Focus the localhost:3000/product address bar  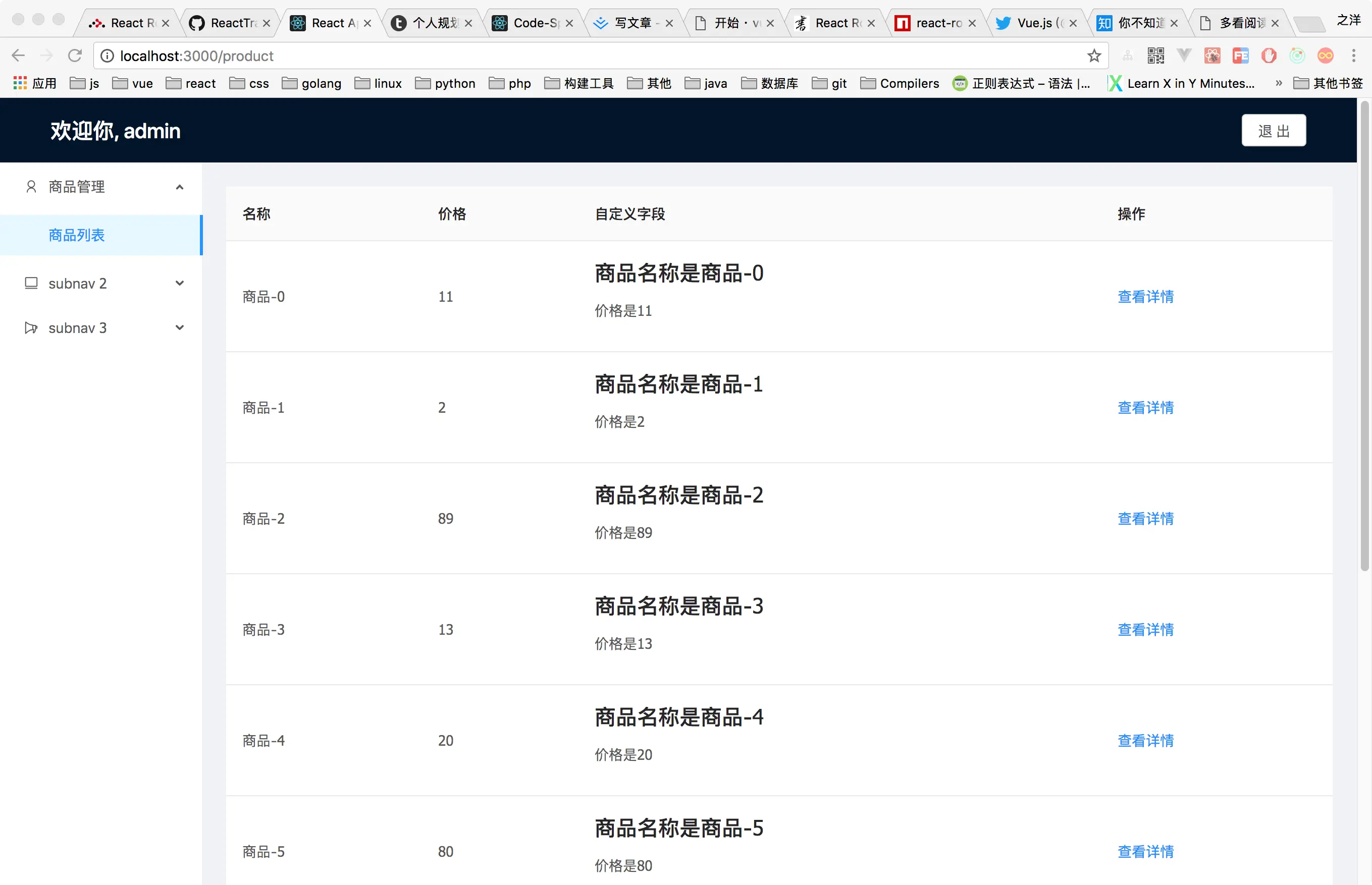[x=575, y=56]
